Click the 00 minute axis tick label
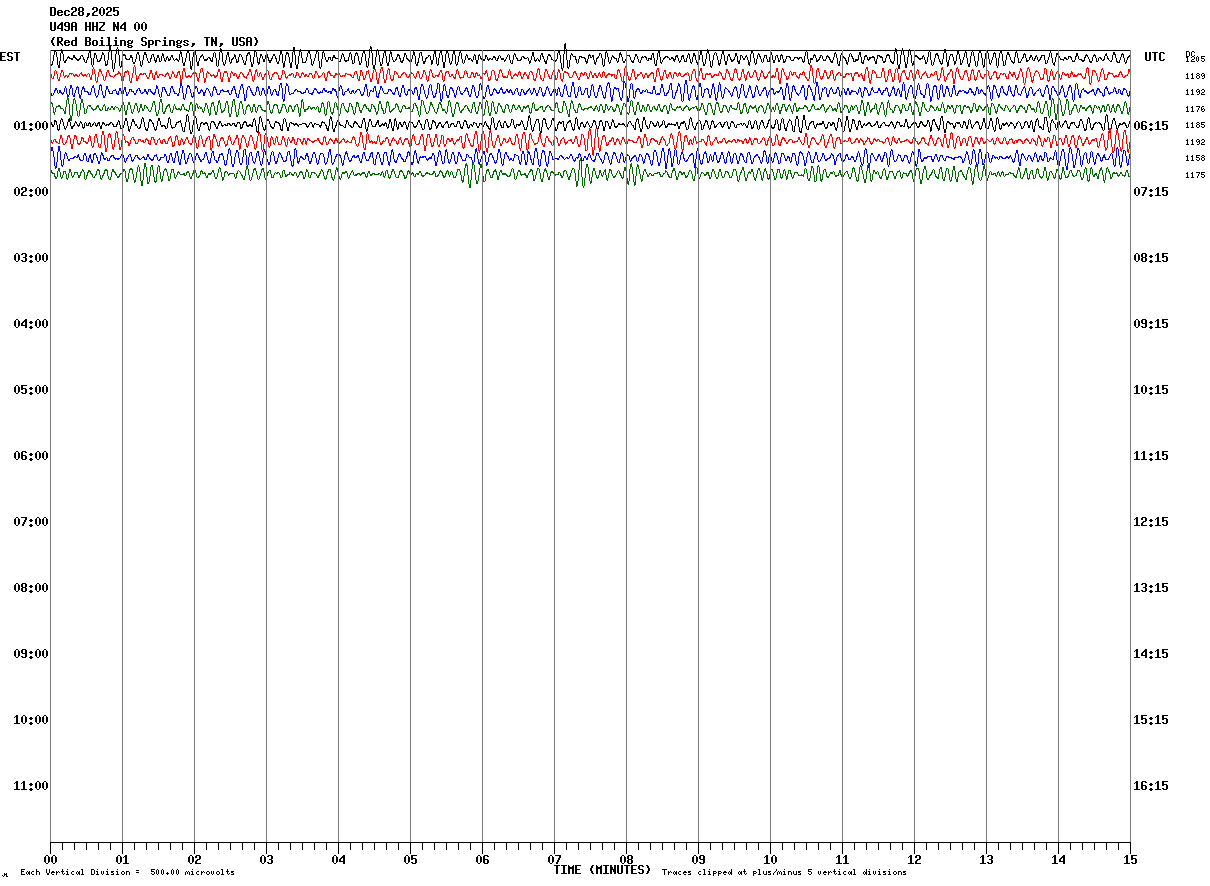1210x886 pixels. [x=50, y=860]
